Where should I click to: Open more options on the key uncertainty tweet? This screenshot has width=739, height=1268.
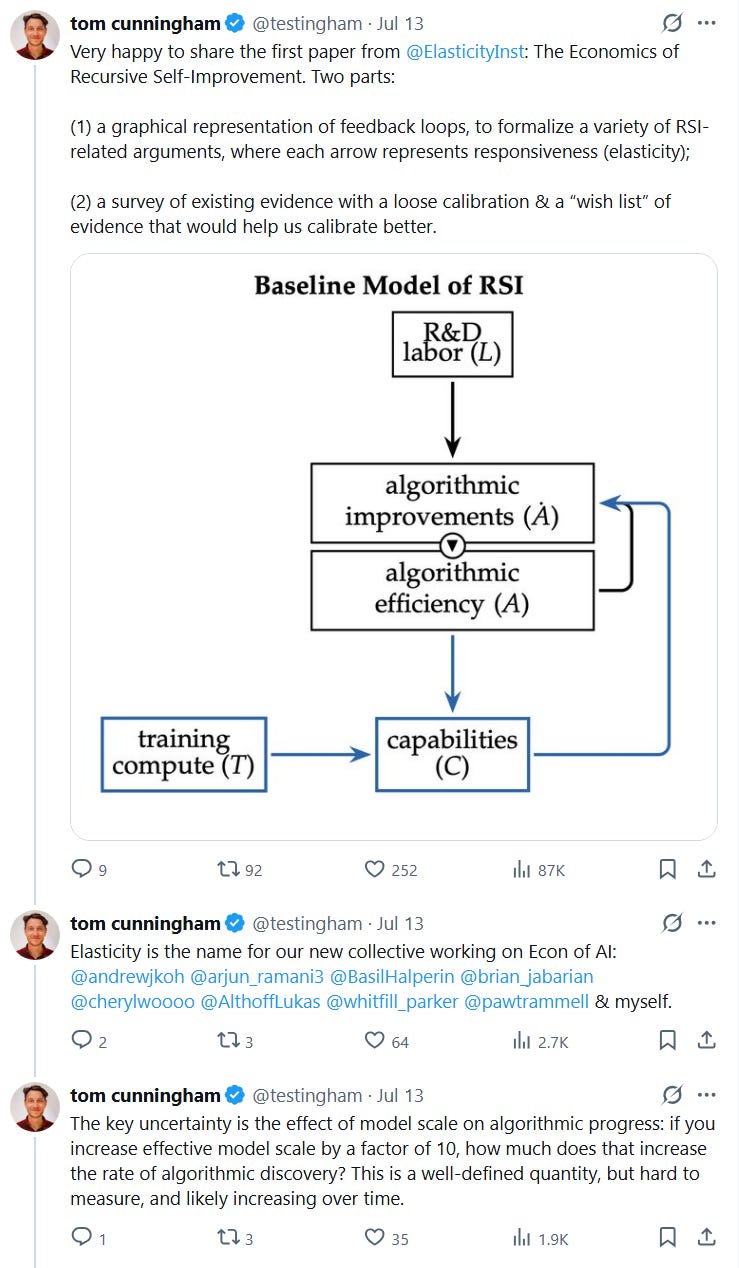[707, 1094]
